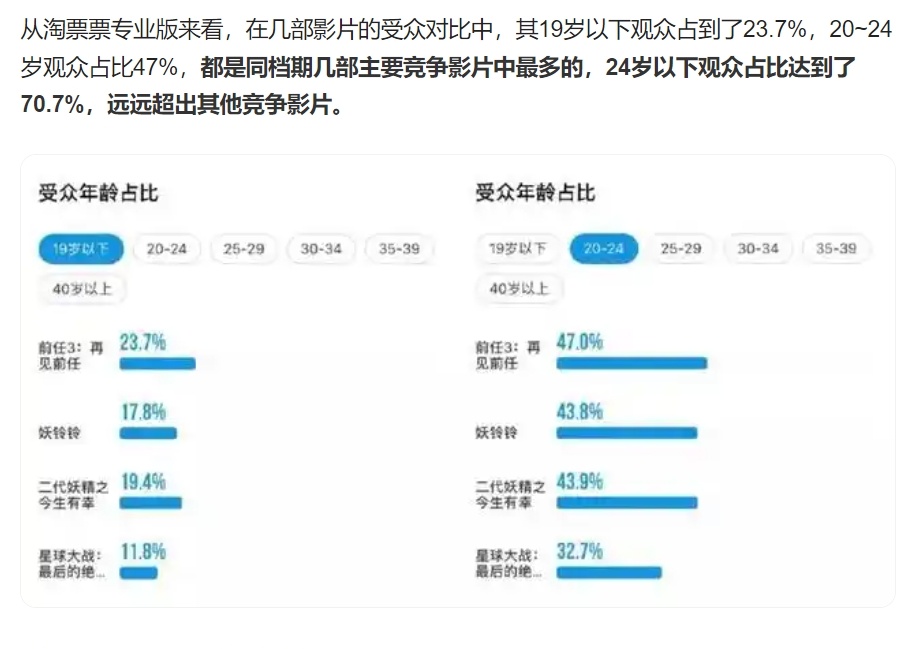Click the 19岁以下 pill in right chart
Image resolution: width=919 pixels, height=649 pixels.
[517, 249]
